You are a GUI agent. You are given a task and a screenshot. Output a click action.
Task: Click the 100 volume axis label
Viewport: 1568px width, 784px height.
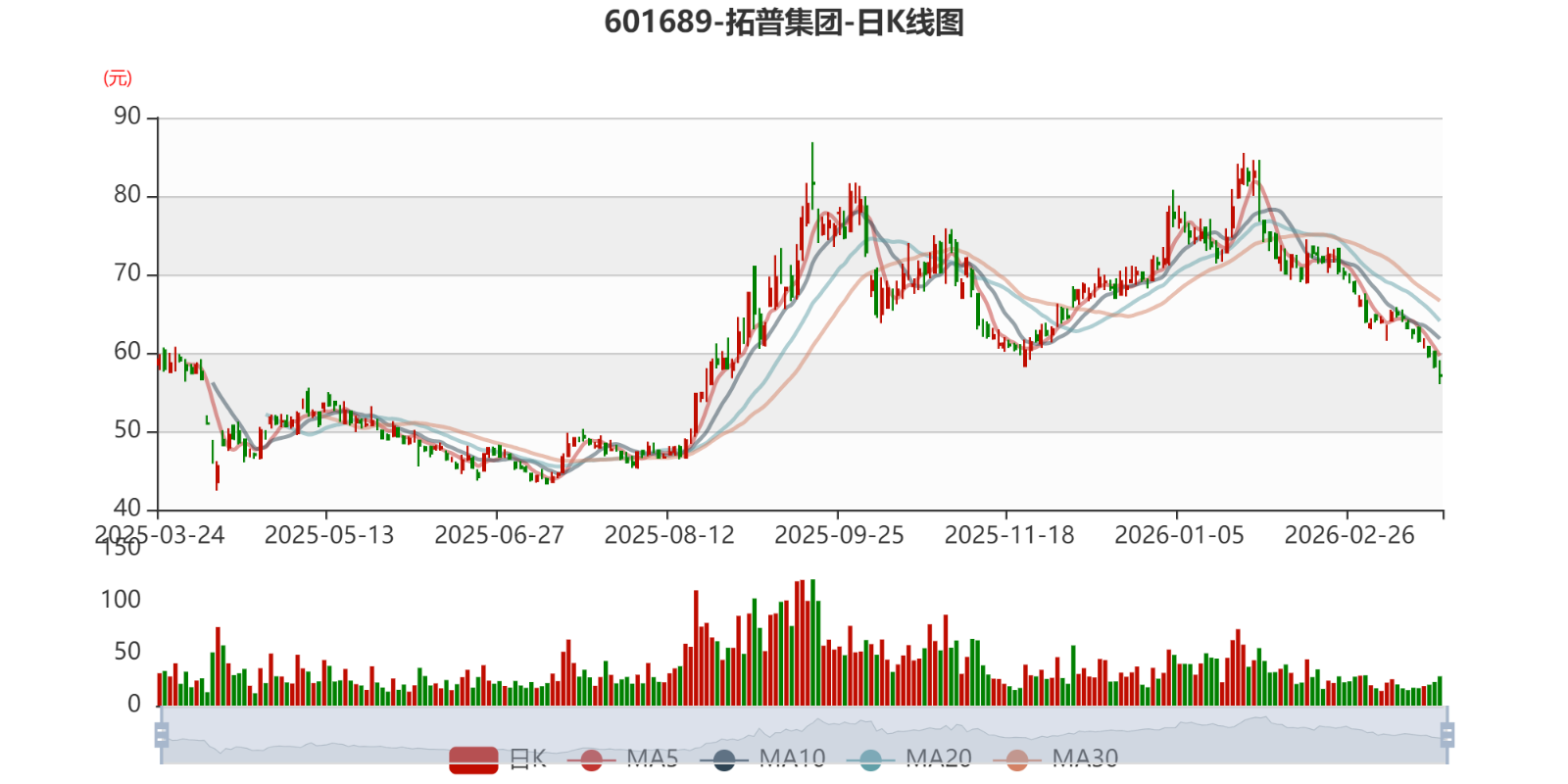click(x=121, y=600)
